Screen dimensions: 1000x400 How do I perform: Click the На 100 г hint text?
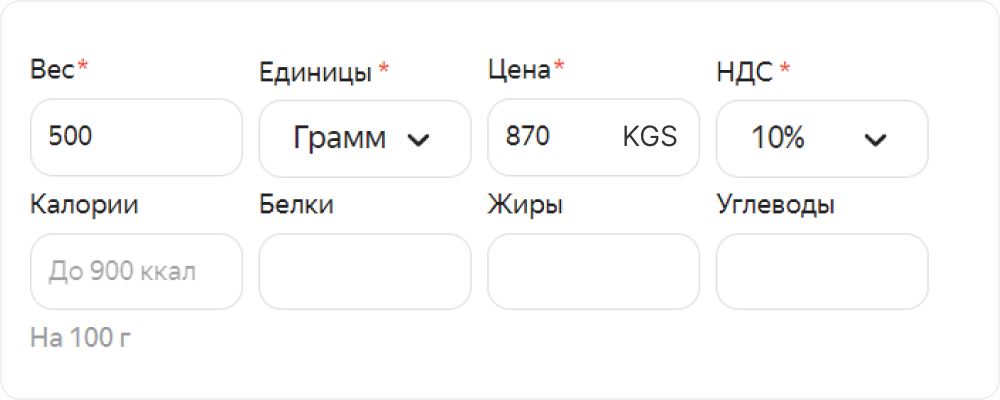pos(80,339)
